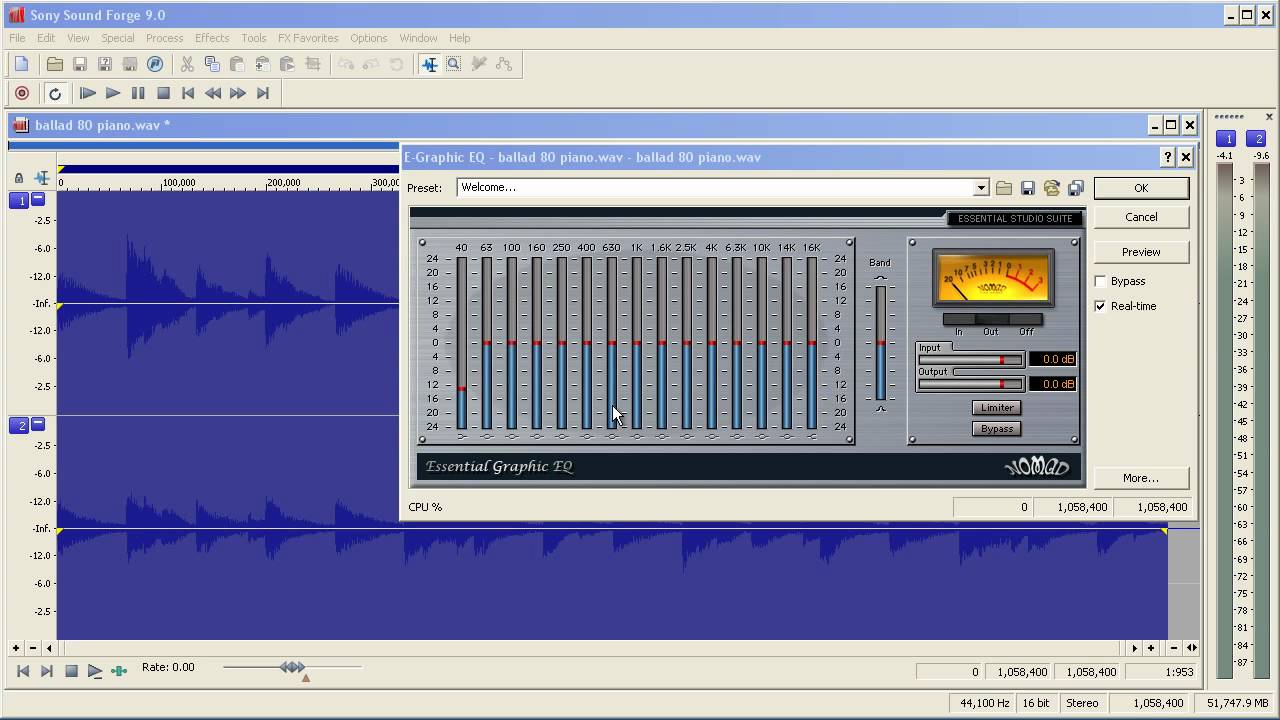The height and width of the screenshot is (720, 1280).
Task: Toggle meter channel 2 button
Action: click(x=1258, y=139)
